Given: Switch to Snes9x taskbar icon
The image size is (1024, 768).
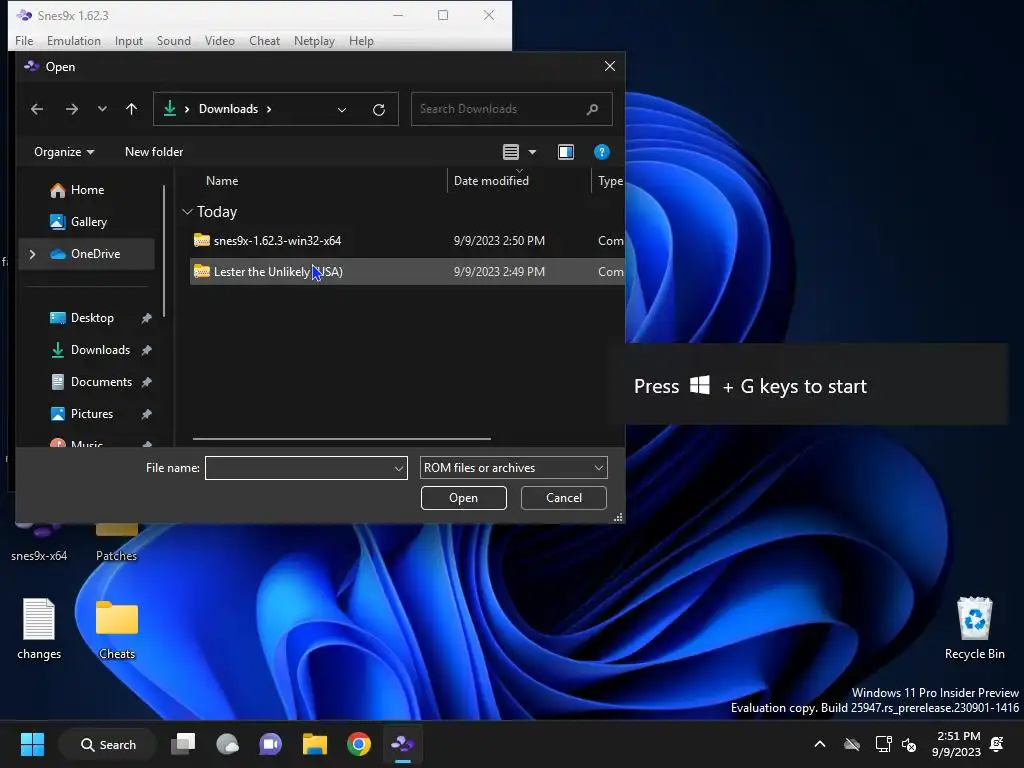Looking at the screenshot, I should (x=402, y=744).
